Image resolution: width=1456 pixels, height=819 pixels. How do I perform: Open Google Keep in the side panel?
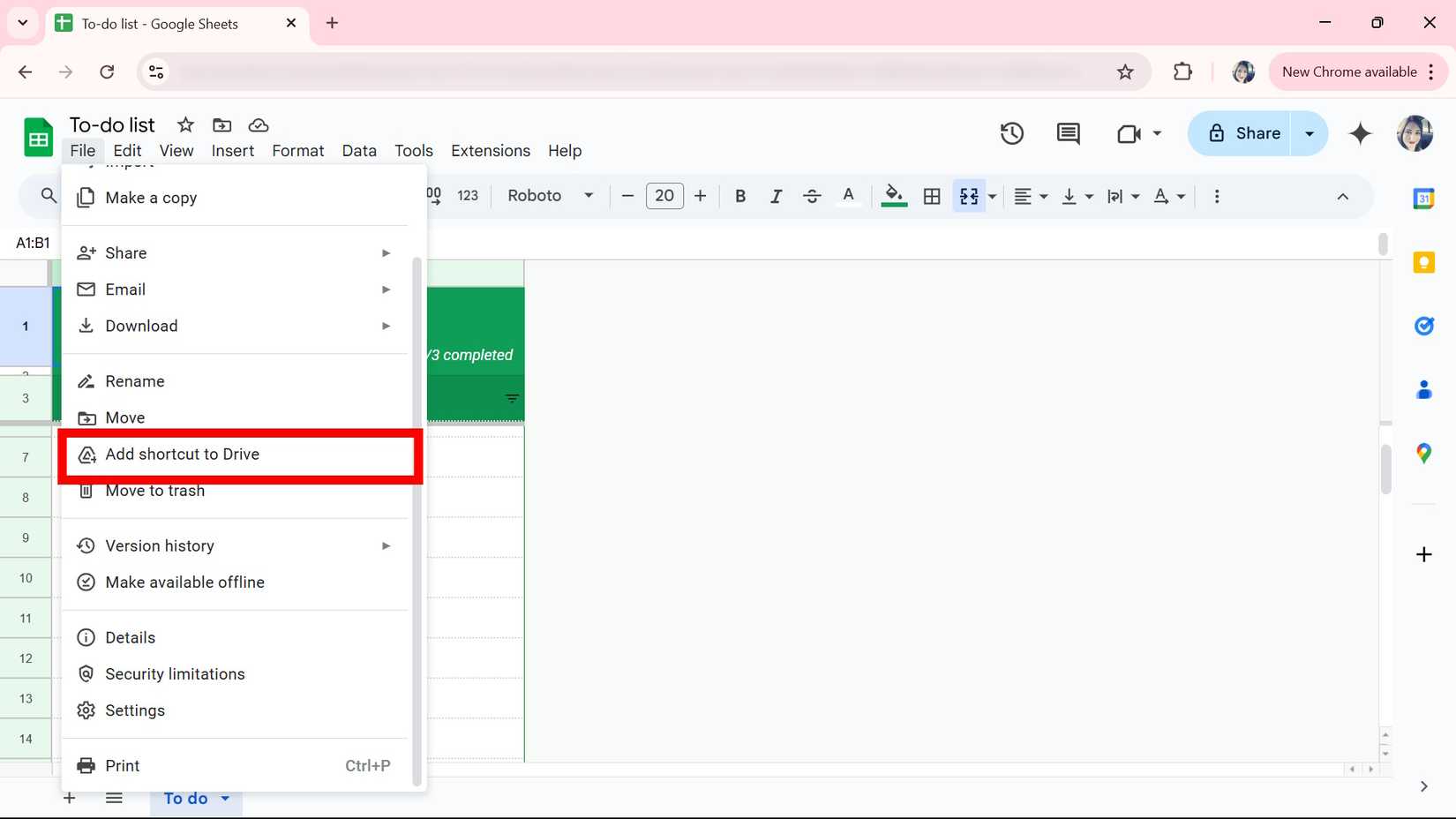tap(1423, 262)
